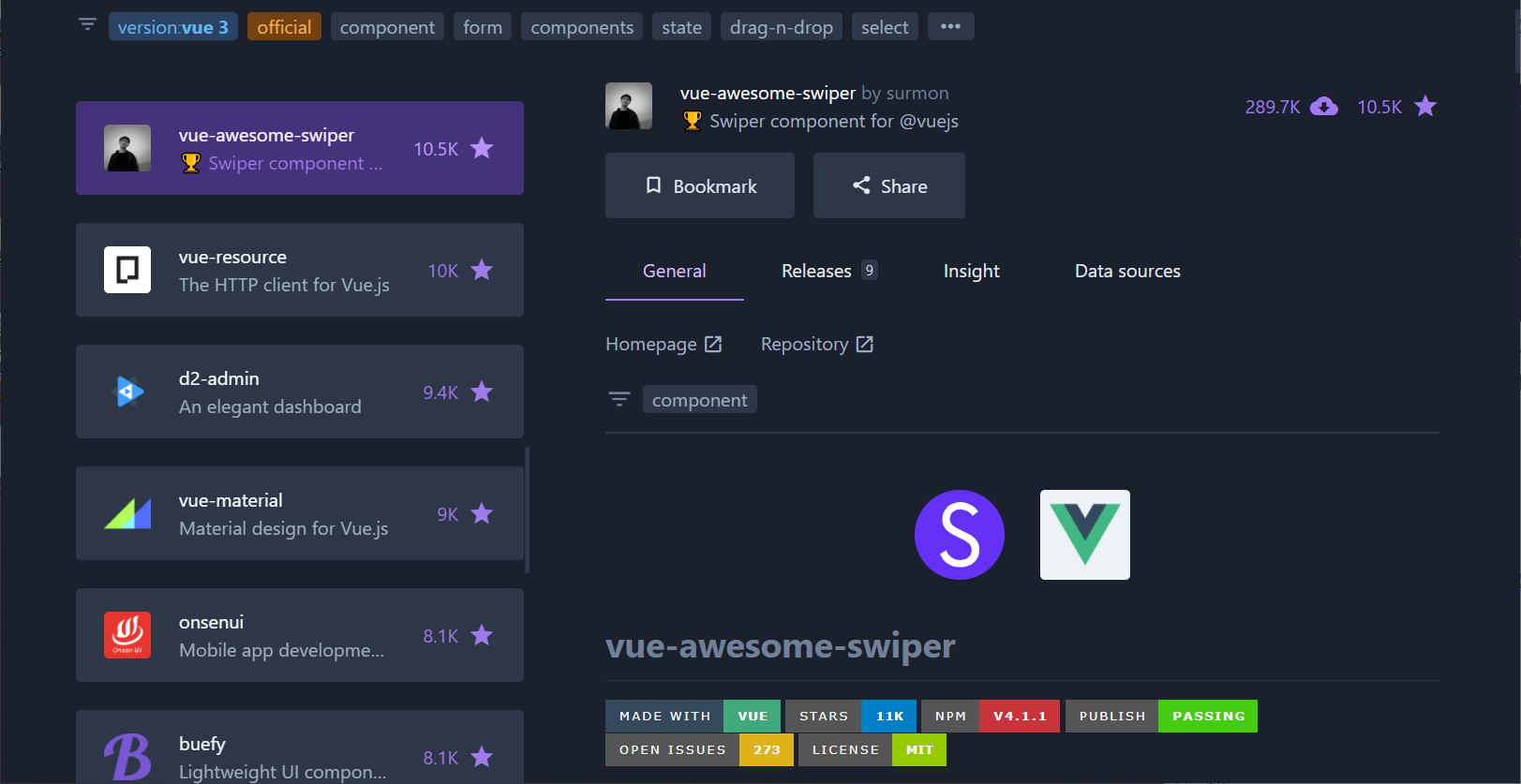Screen dimensions: 1521x784
Task: Toggle the official tag filter
Action: click(x=284, y=27)
